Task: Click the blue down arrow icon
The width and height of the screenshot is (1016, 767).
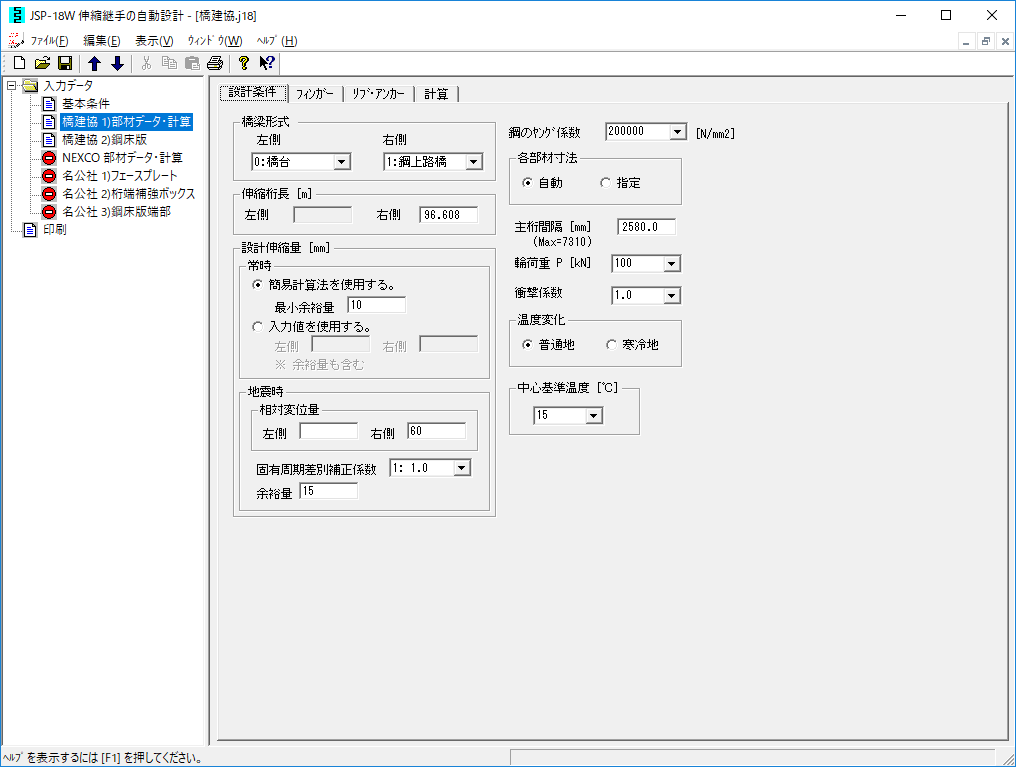Action: [117, 64]
